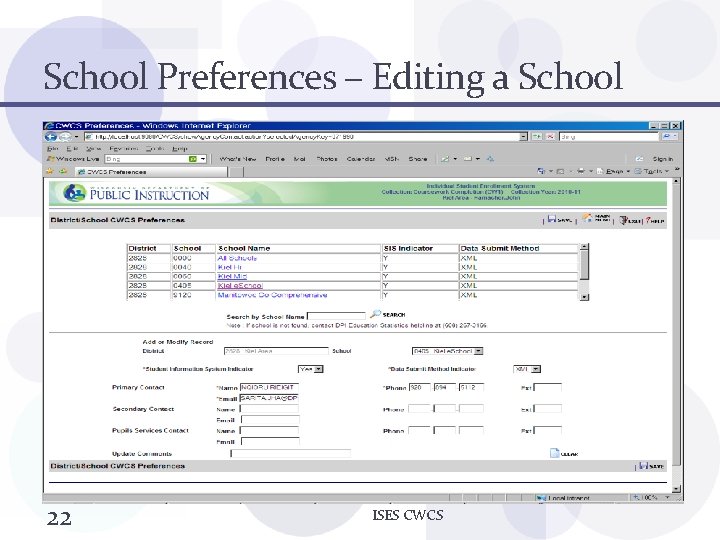This screenshot has height=540, width=720.
Task: Click the Primary Contact Name field
Action: (269, 388)
